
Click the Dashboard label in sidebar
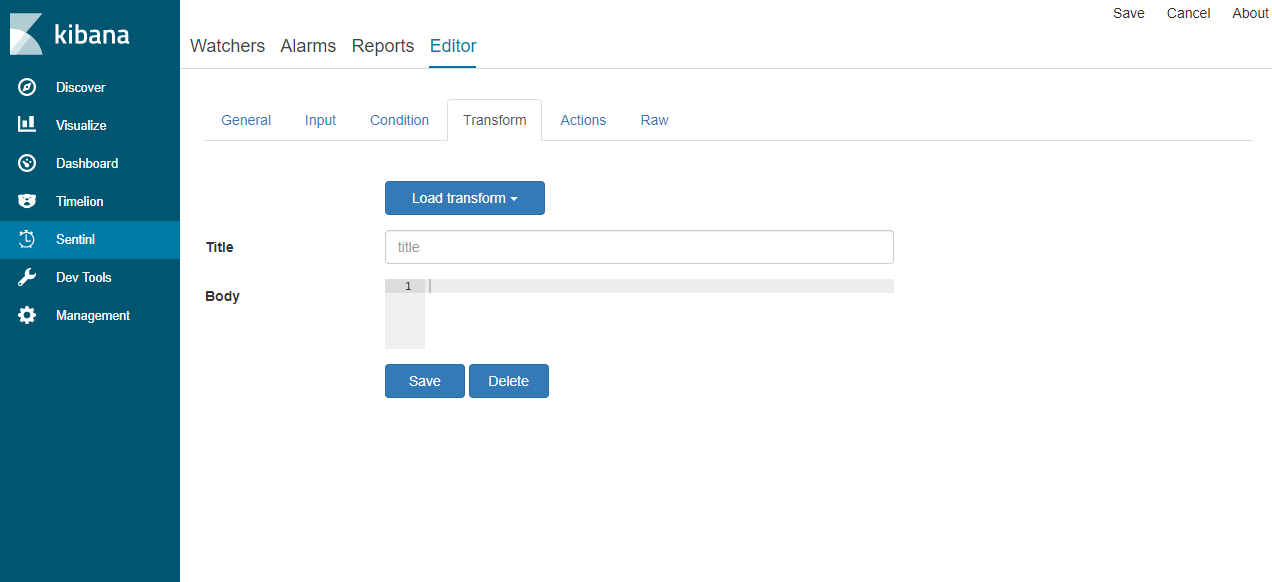(x=87, y=163)
